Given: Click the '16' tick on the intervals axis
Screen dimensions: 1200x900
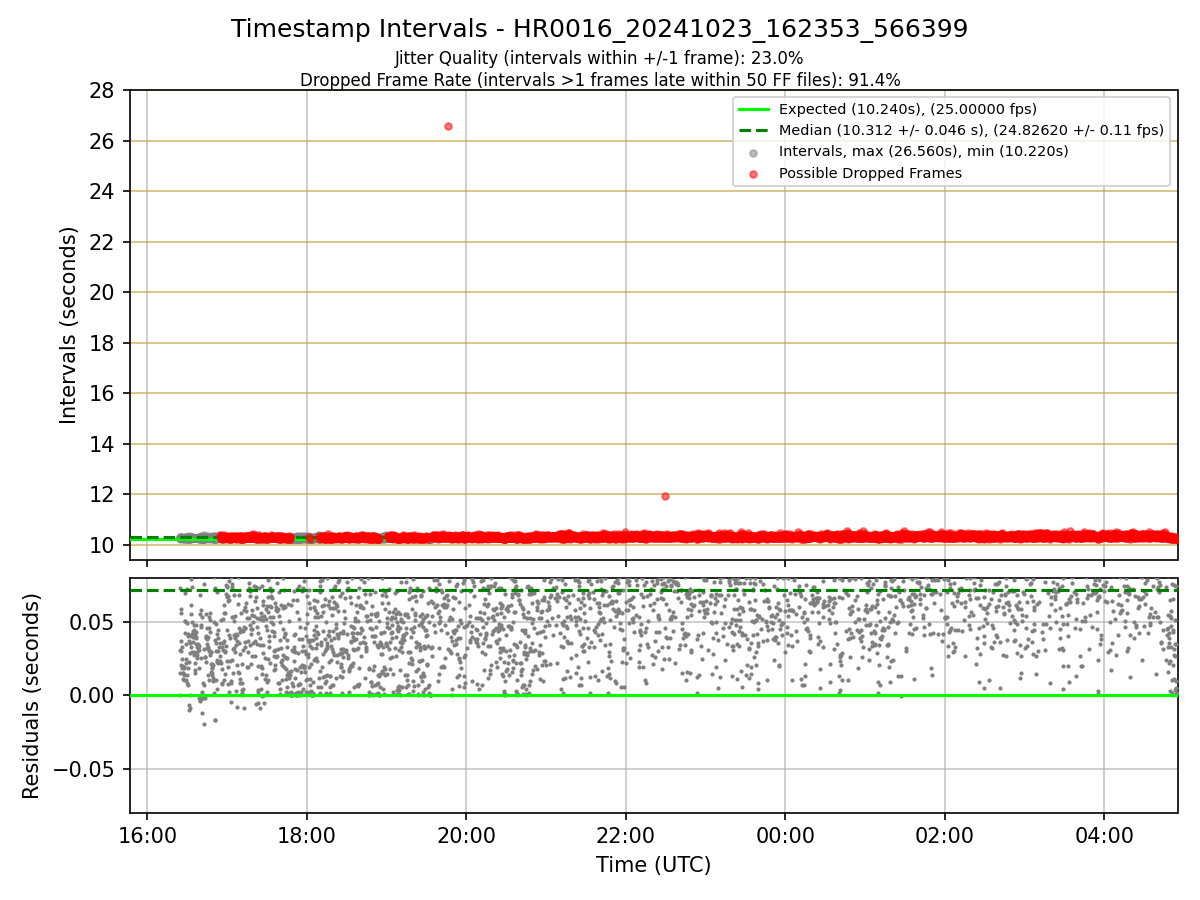Looking at the screenshot, I should (x=102, y=393).
